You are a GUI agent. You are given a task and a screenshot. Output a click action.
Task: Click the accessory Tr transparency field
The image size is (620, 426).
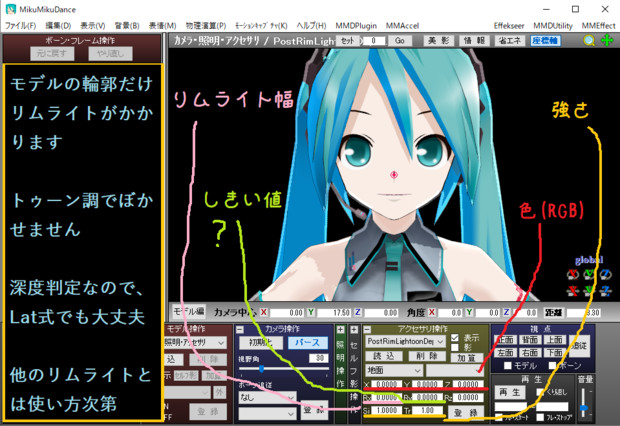tap(428, 411)
